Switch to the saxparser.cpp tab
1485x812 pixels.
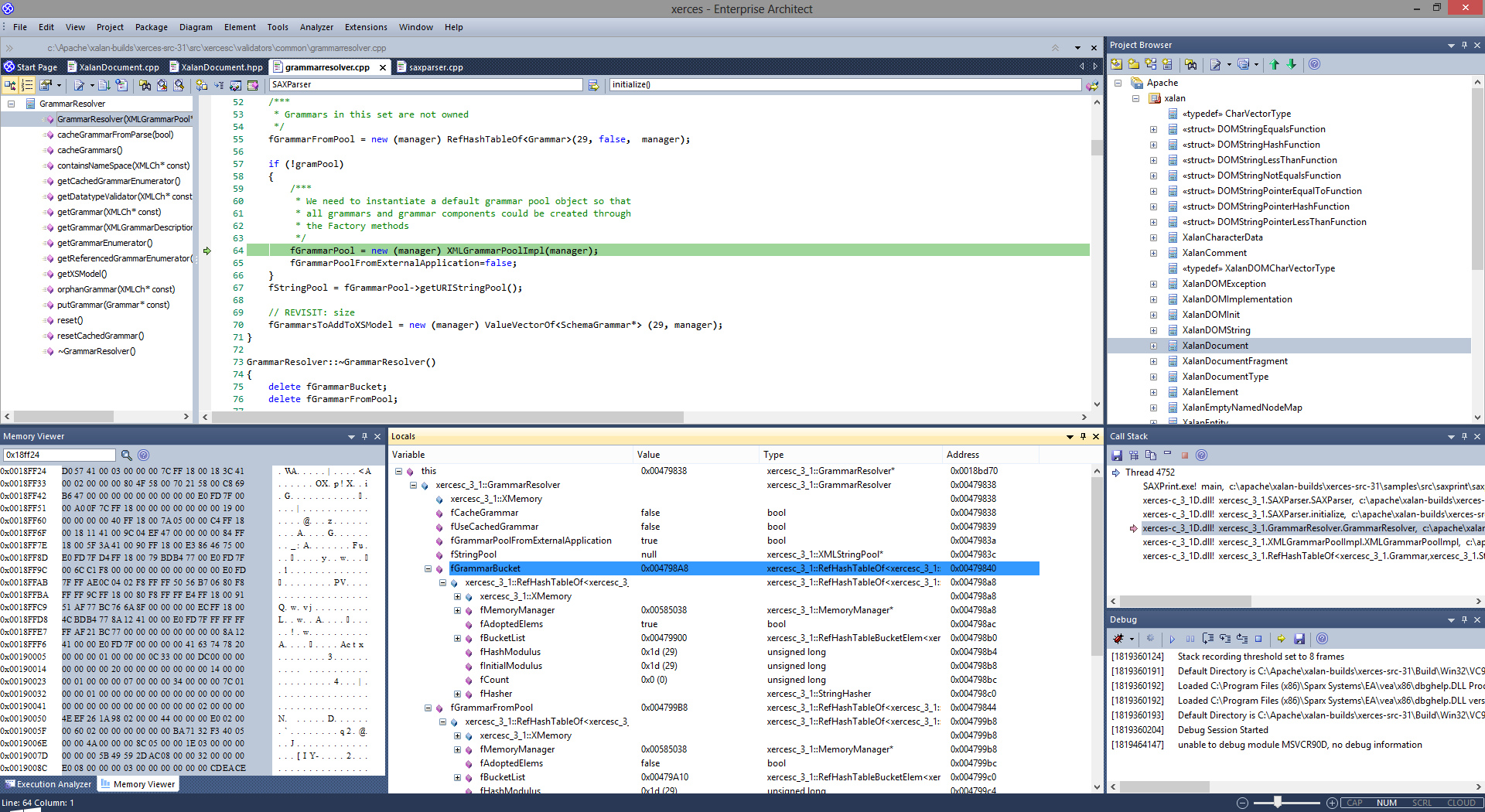point(435,67)
